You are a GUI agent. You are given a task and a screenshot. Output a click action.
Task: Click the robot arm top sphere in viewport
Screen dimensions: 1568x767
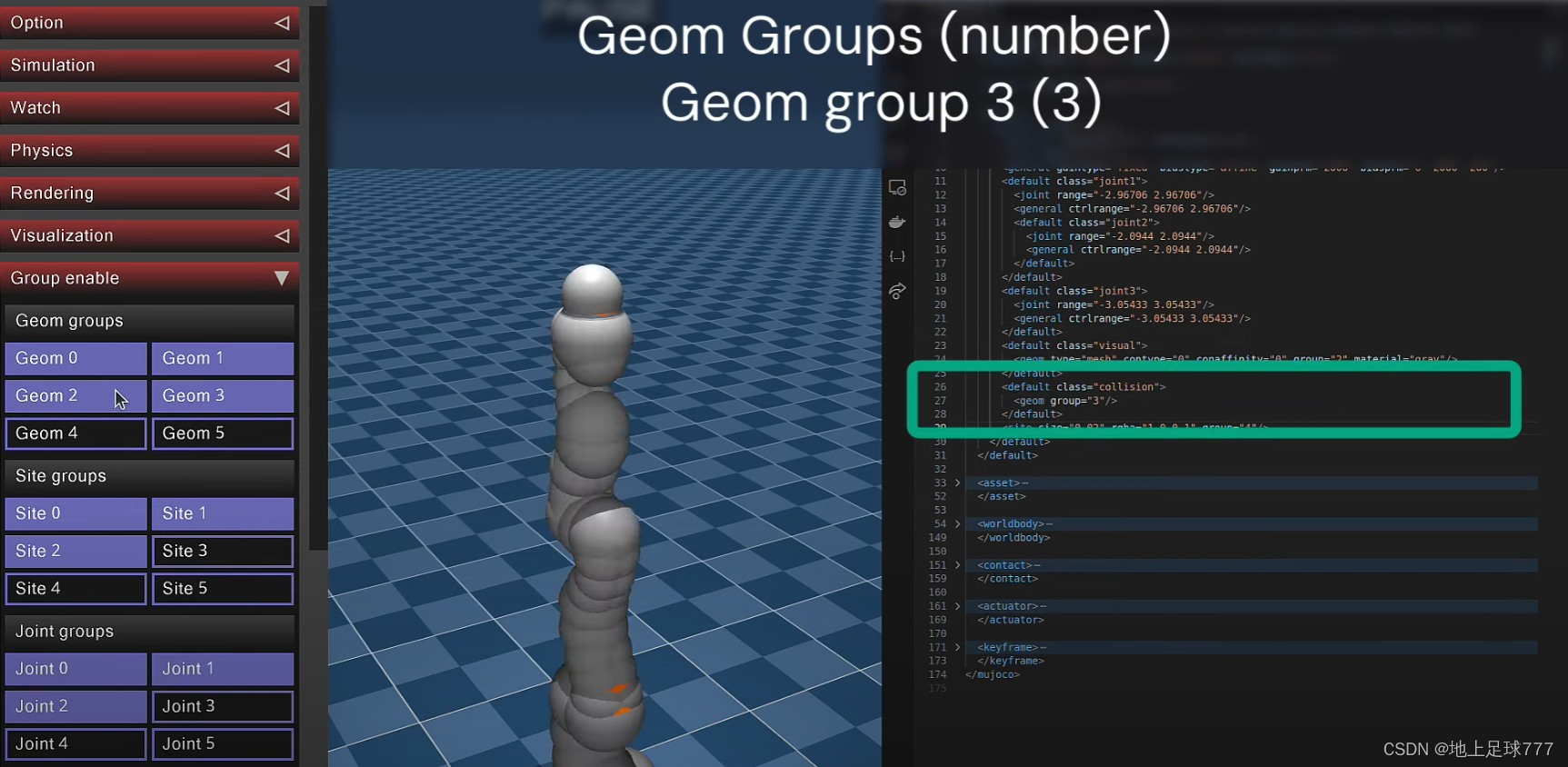coord(593,289)
